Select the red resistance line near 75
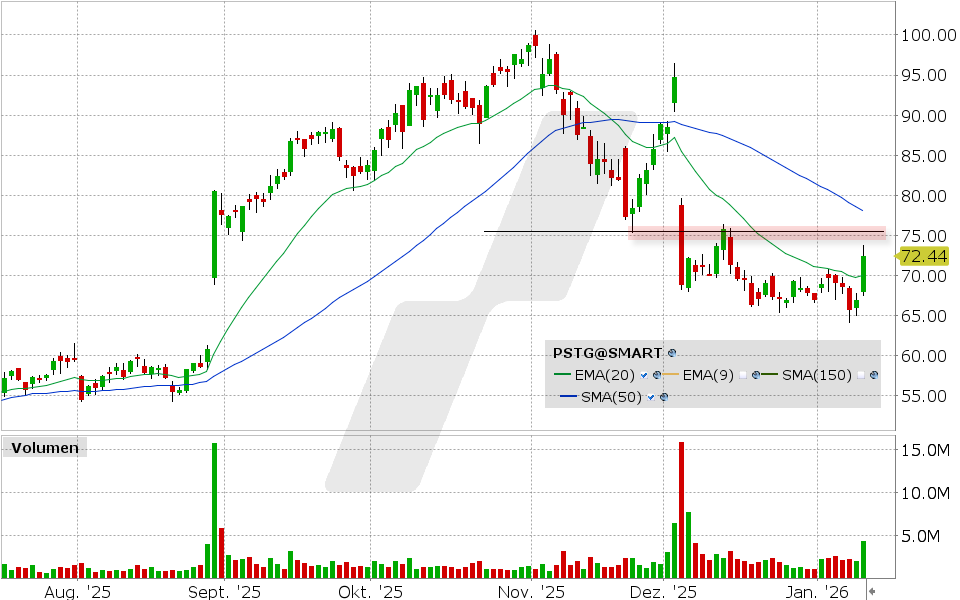This screenshot has width=960, height=600. (x=800, y=232)
